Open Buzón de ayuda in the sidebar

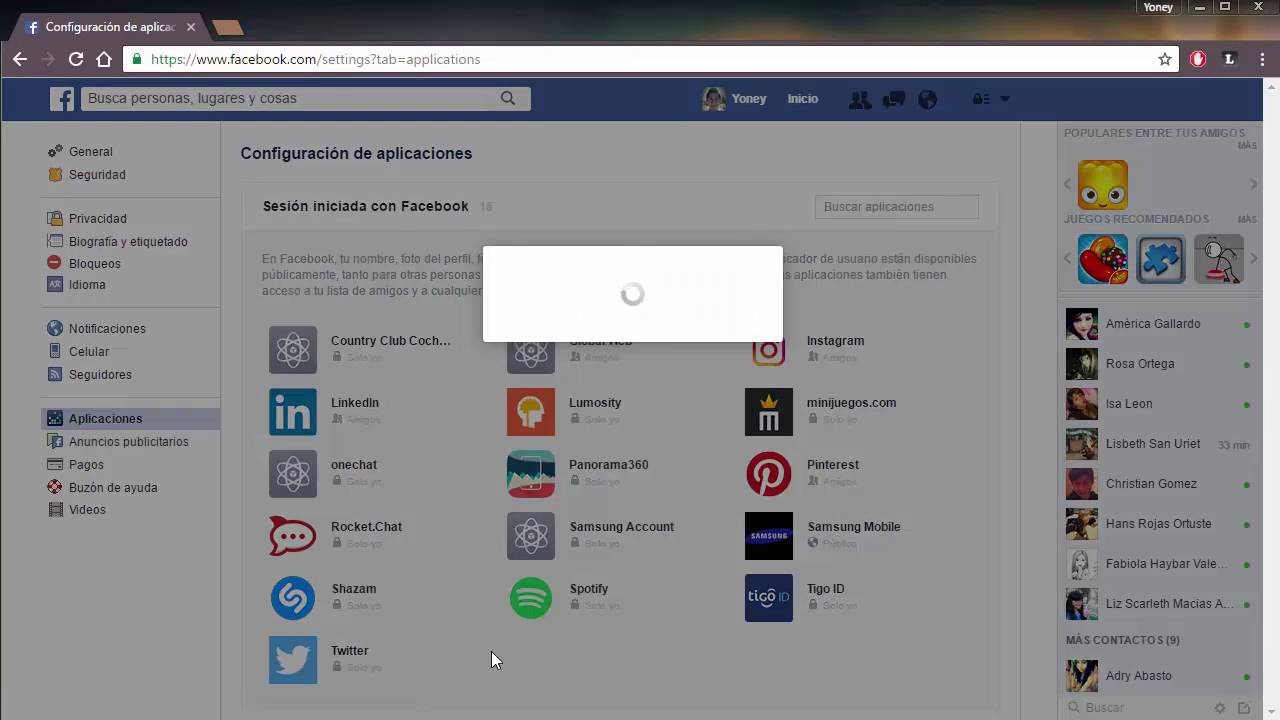pos(113,488)
